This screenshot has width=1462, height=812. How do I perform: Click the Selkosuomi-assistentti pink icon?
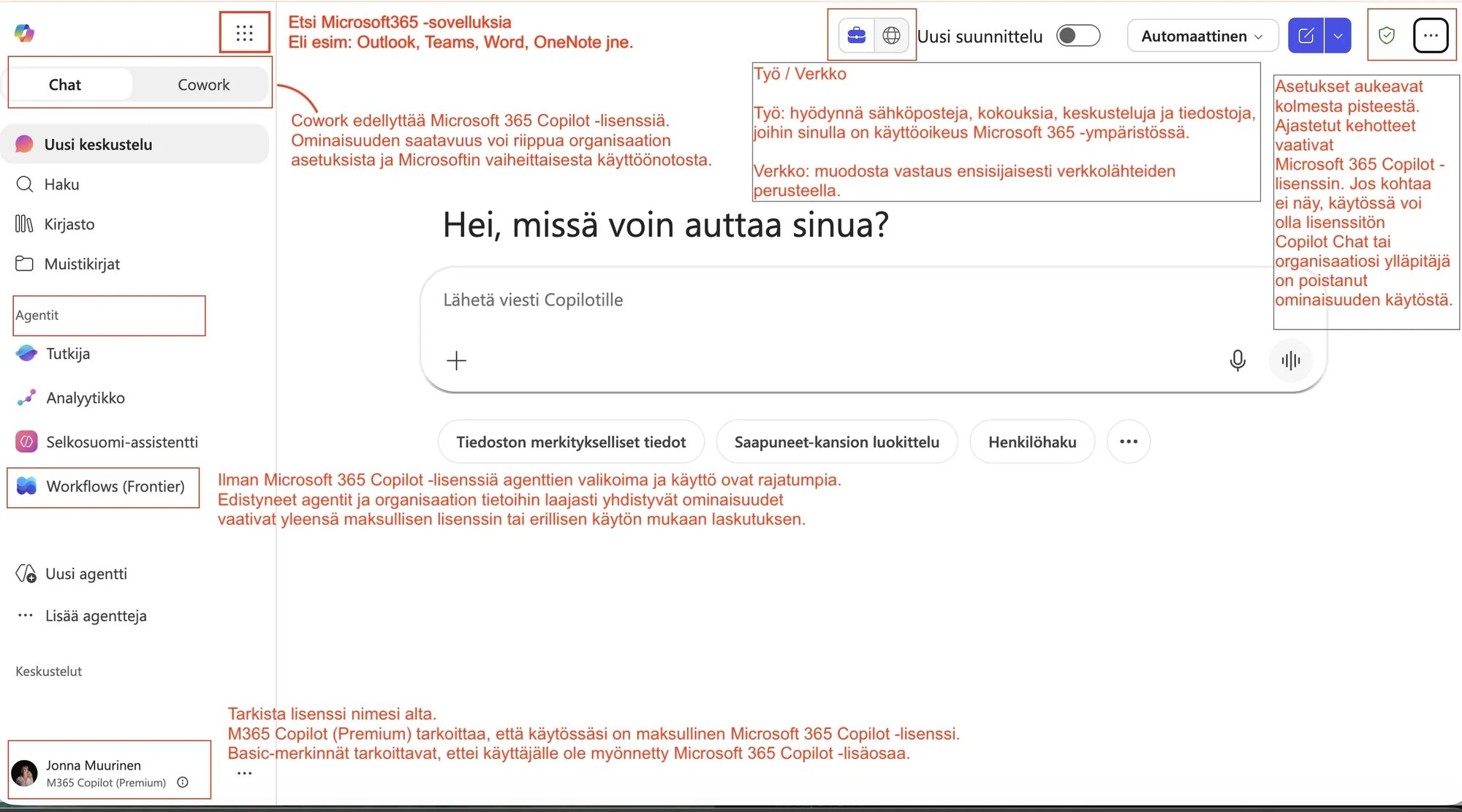click(26, 441)
